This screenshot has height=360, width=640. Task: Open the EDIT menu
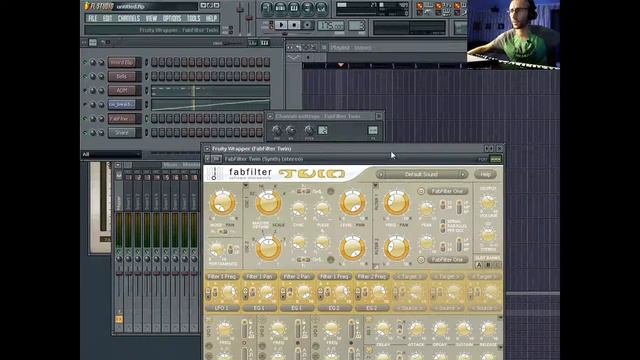point(107,18)
